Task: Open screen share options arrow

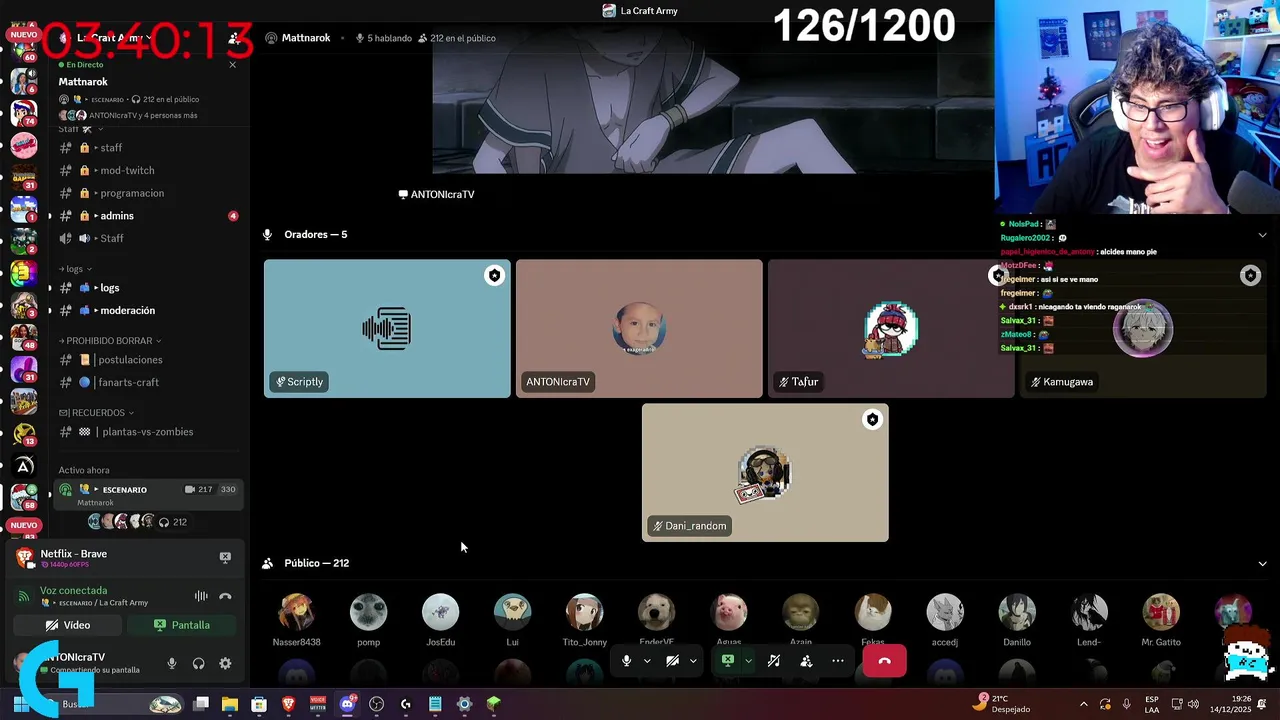Action: click(x=748, y=661)
